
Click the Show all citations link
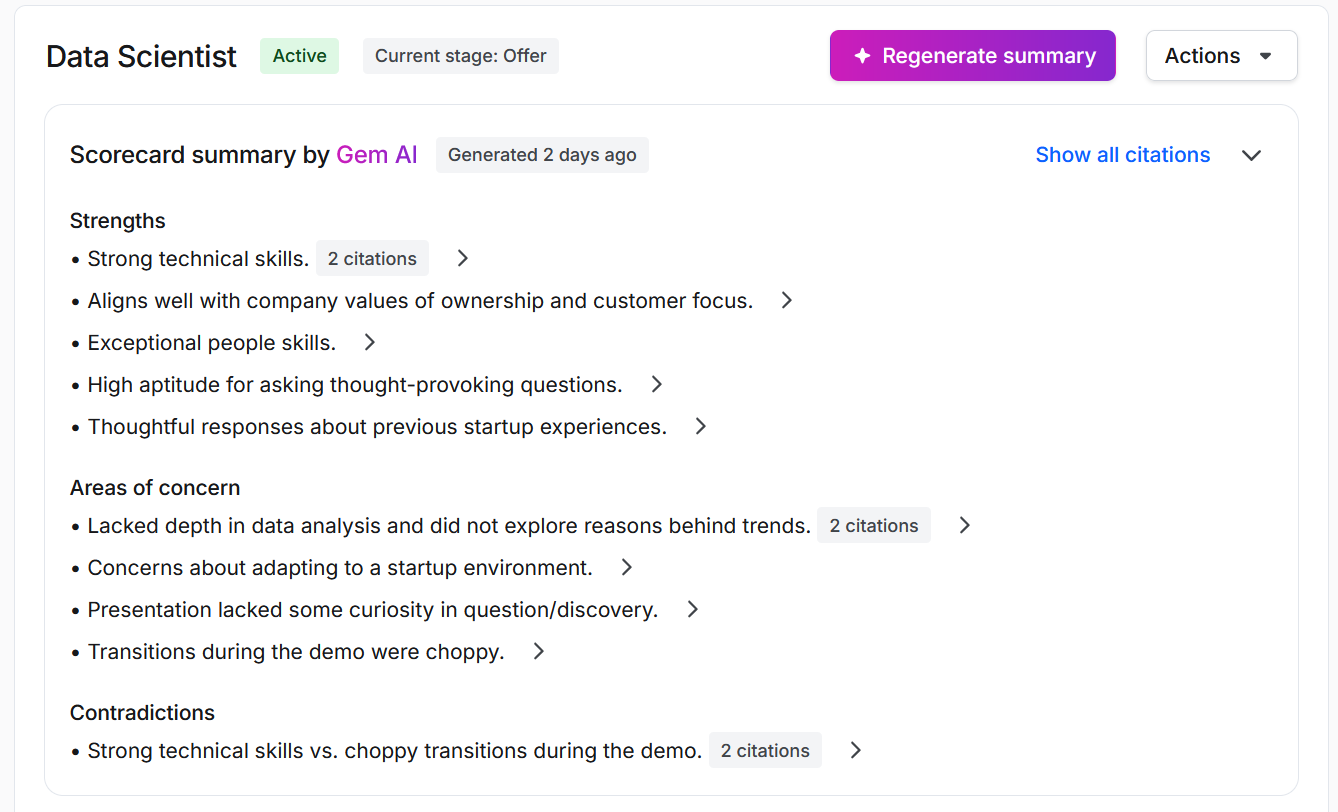[1123, 155]
